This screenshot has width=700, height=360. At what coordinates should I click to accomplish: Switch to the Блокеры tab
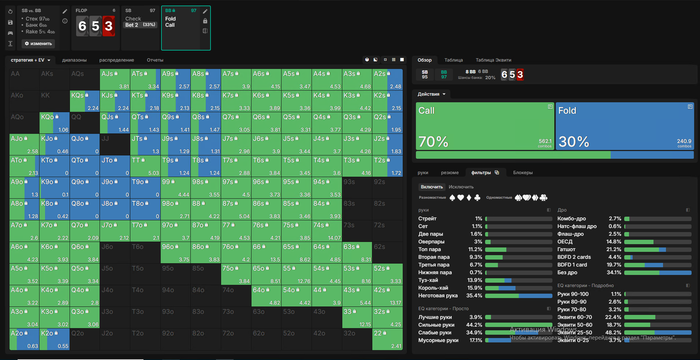[523, 172]
